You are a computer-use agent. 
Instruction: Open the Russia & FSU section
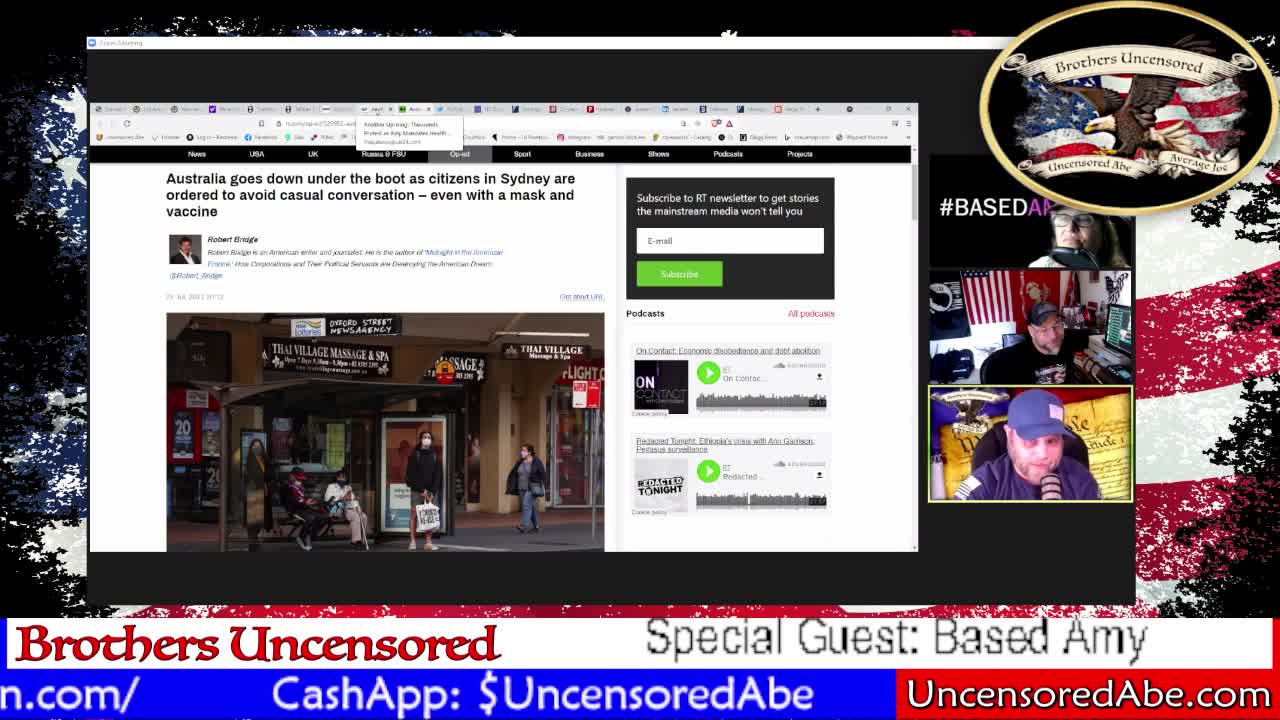click(x=384, y=154)
